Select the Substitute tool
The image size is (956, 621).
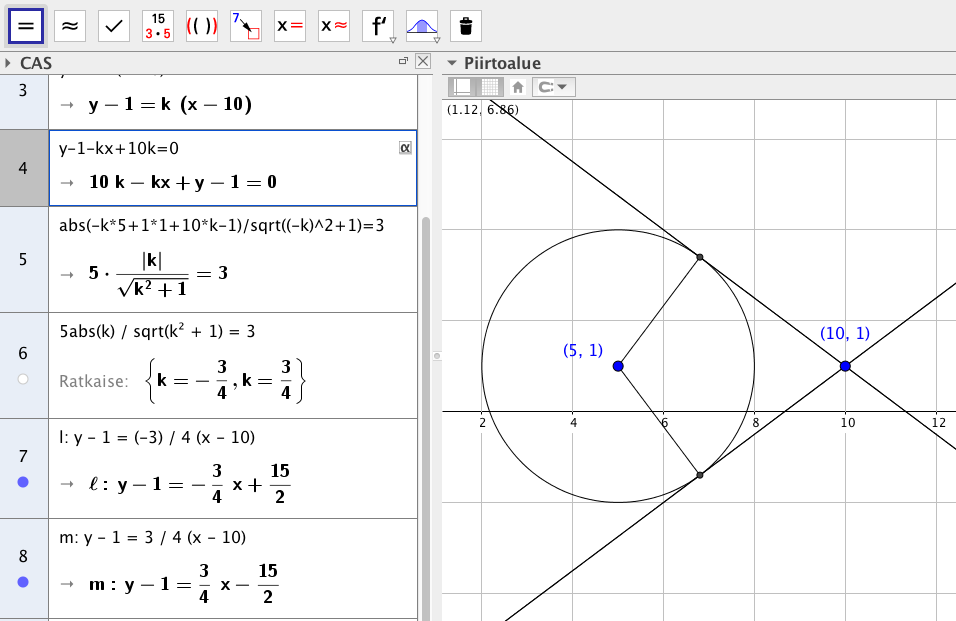pos(246,26)
